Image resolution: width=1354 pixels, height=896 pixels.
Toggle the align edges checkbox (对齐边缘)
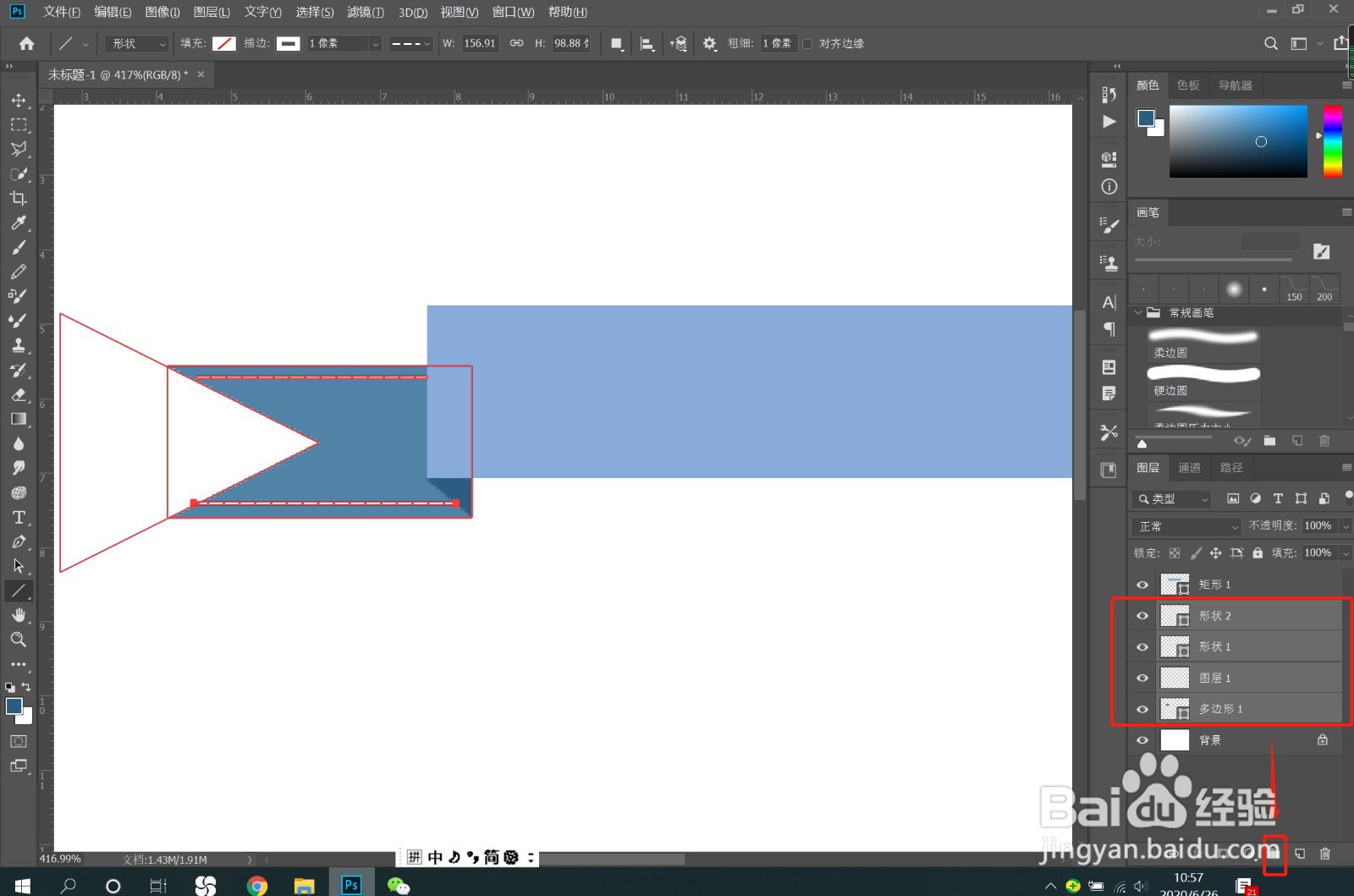[x=807, y=44]
